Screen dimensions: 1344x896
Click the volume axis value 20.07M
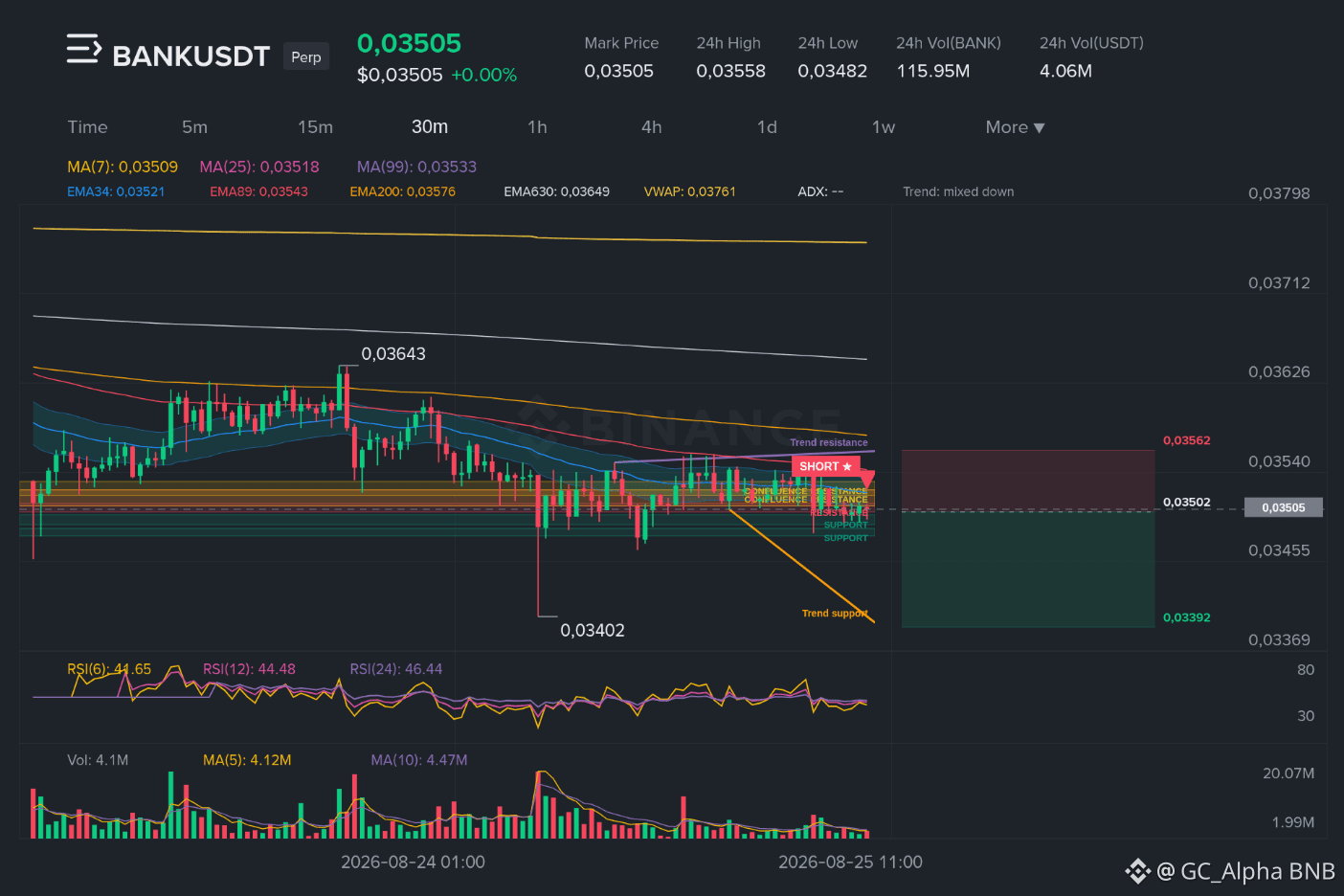(x=1288, y=773)
